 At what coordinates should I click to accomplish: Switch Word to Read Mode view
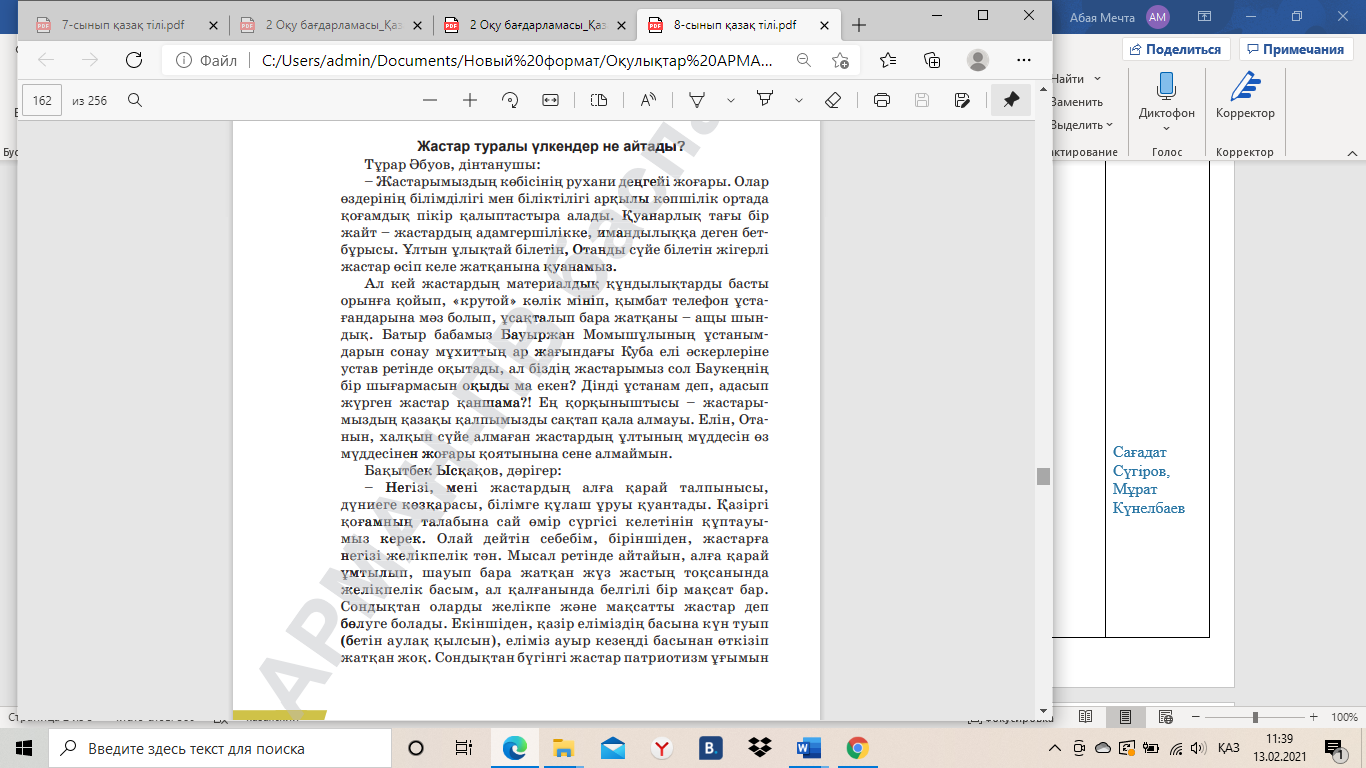tap(1086, 717)
